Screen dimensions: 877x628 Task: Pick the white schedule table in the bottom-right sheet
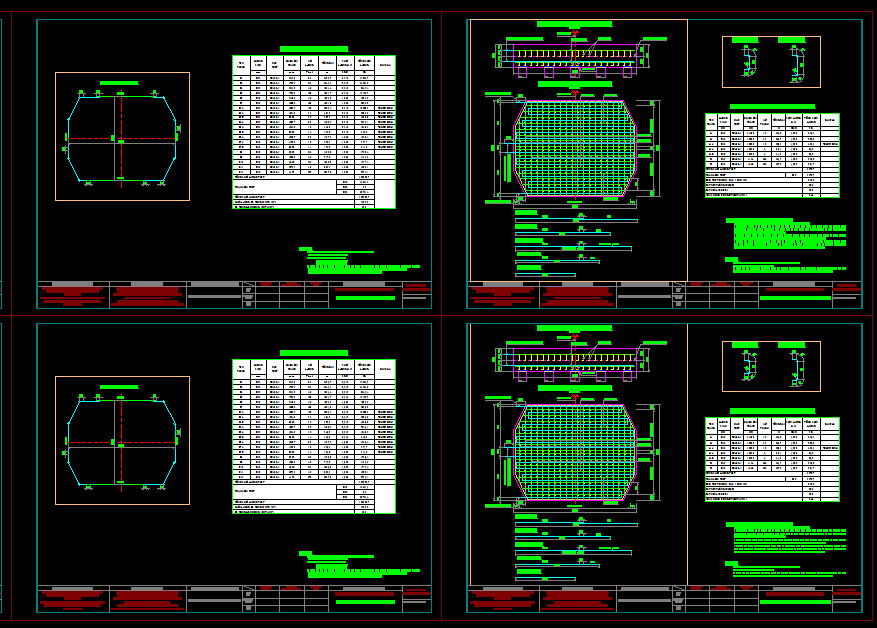772,459
